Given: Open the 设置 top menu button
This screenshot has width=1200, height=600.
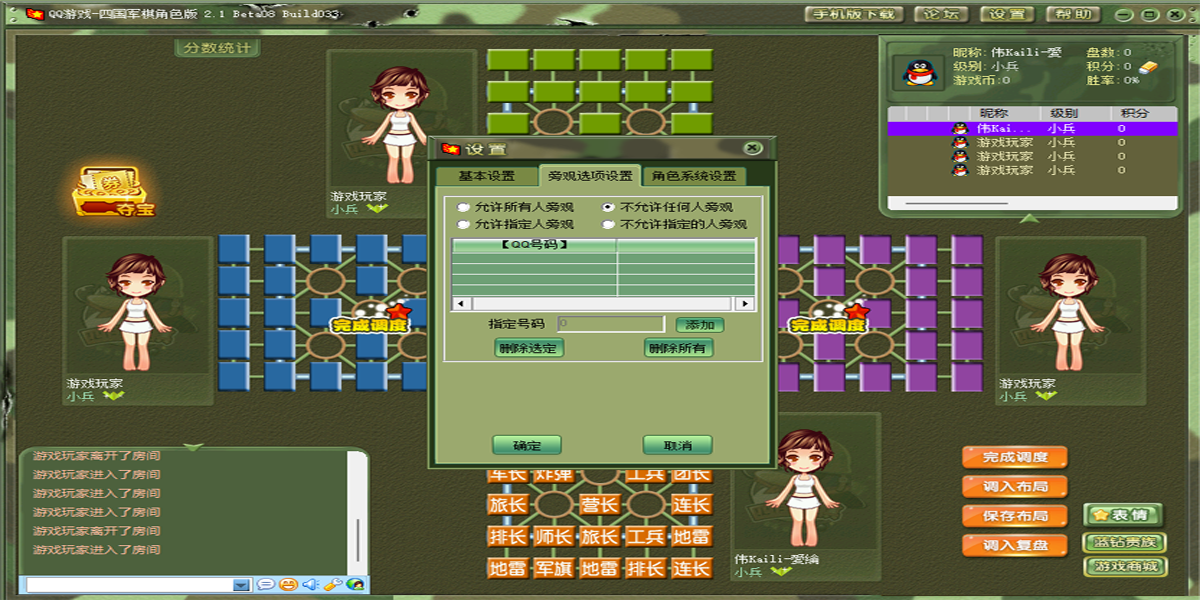Looking at the screenshot, I should coord(1007,14).
